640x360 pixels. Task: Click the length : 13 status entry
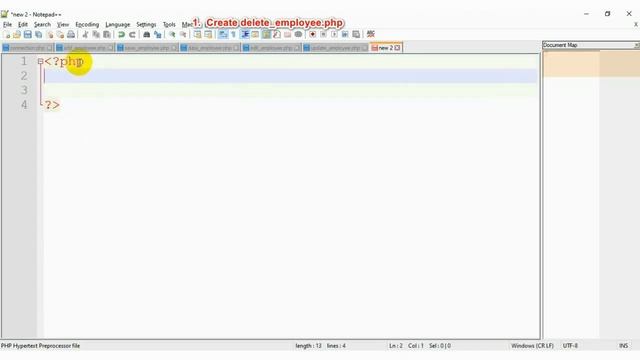[308, 346]
